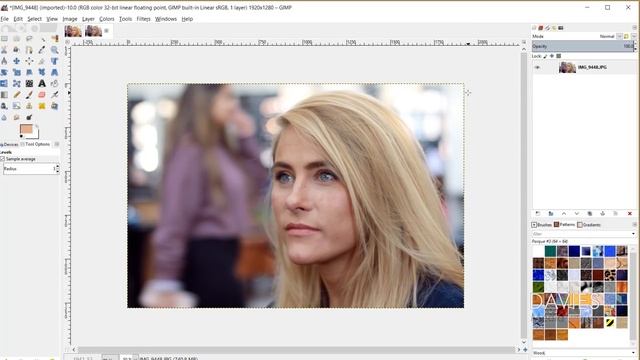Open the Wood tag dropdown
The width and height of the screenshot is (640, 360).
(x=633, y=353)
